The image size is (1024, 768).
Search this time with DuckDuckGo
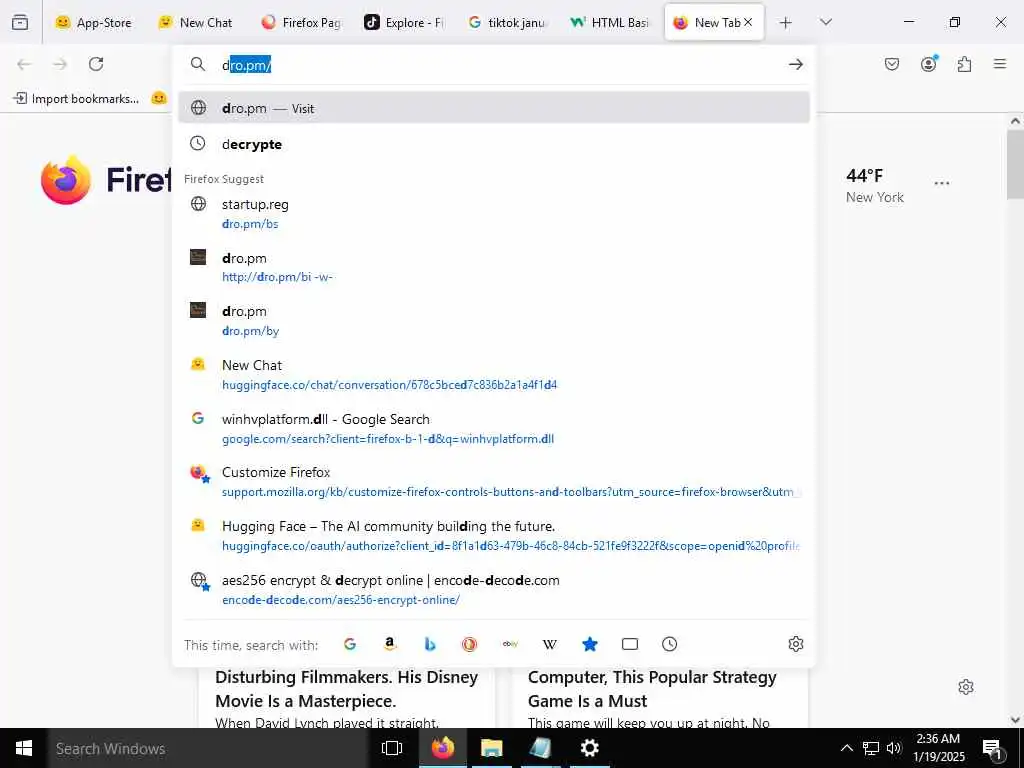pyautogui.click(x=470, y=645)
